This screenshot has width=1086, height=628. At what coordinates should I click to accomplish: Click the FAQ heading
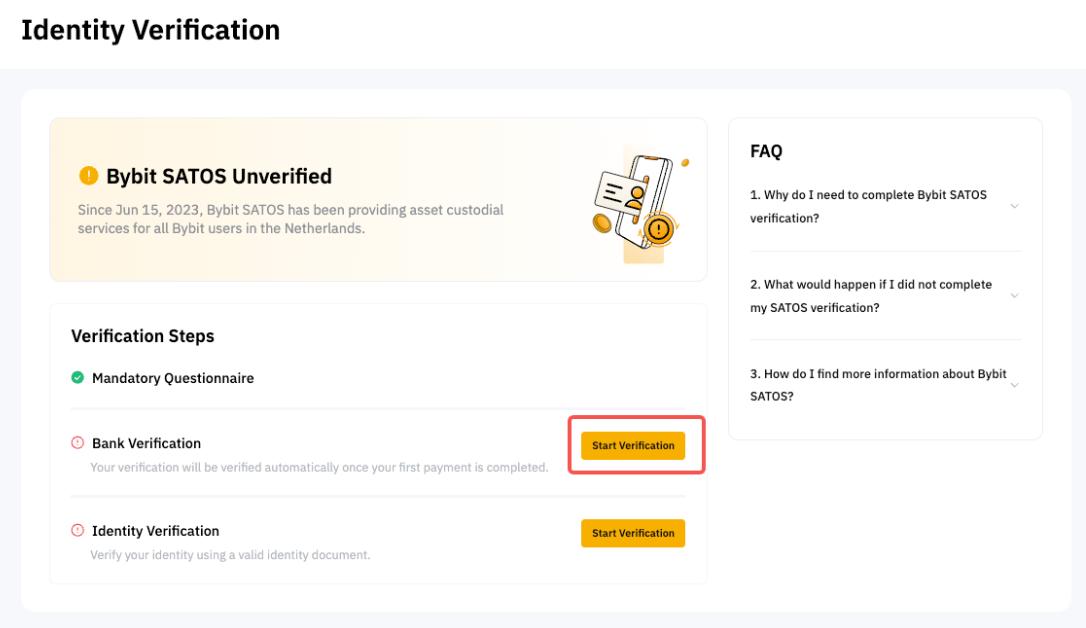[766, 151]
